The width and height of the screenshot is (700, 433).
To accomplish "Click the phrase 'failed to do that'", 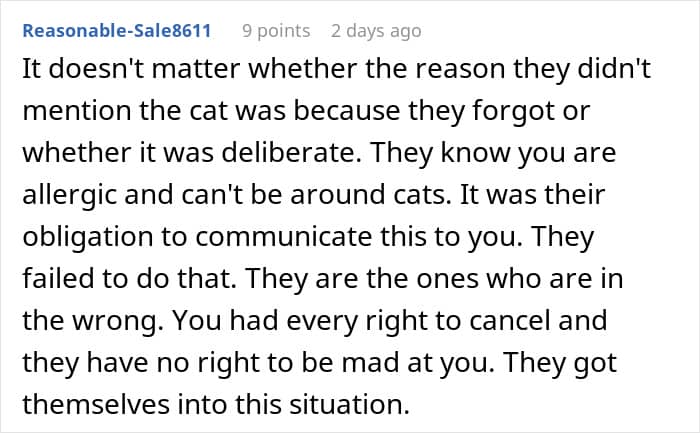I will [129, 279].
